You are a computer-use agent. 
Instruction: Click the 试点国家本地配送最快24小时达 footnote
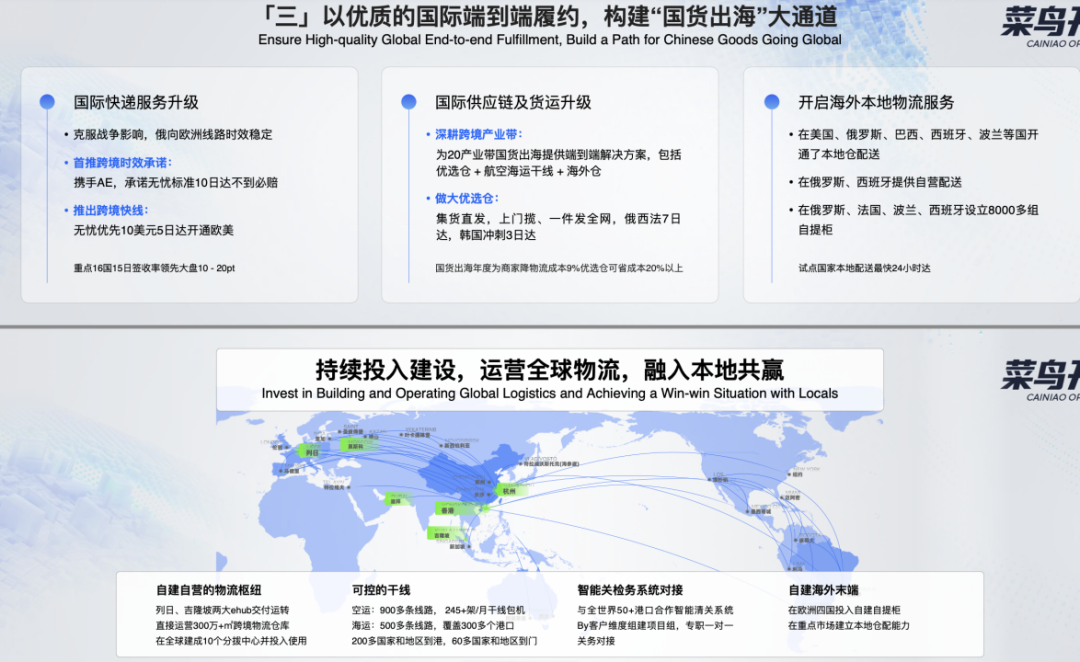coord(864,268)
